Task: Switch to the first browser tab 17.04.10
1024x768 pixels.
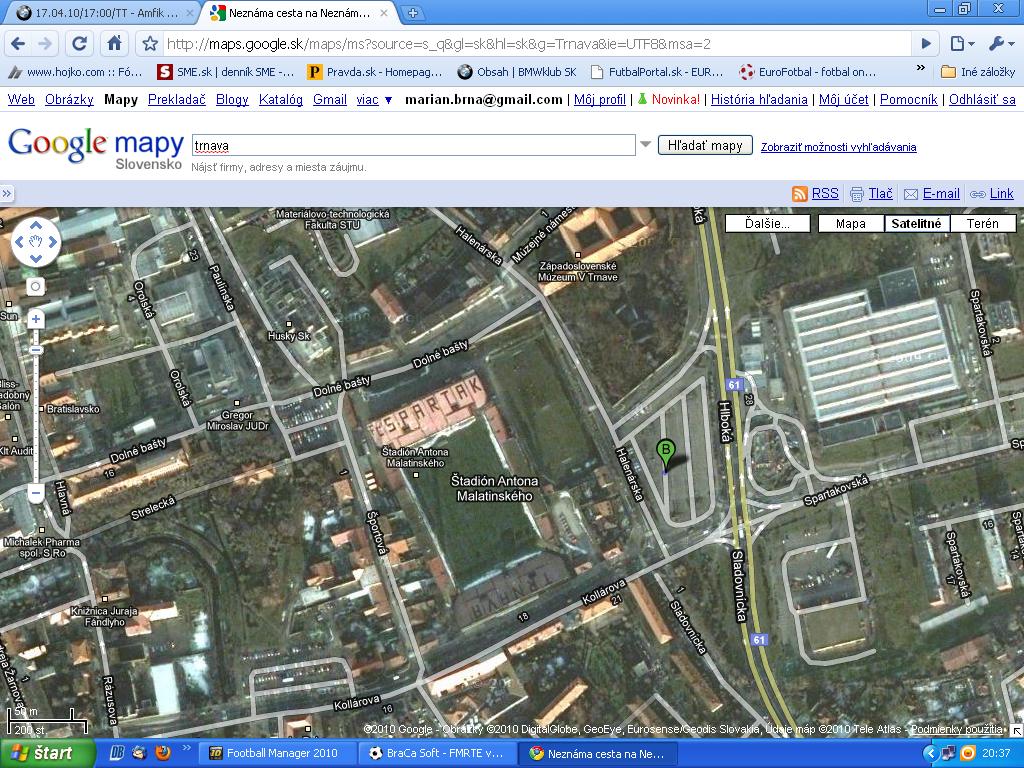Action: 98,13
